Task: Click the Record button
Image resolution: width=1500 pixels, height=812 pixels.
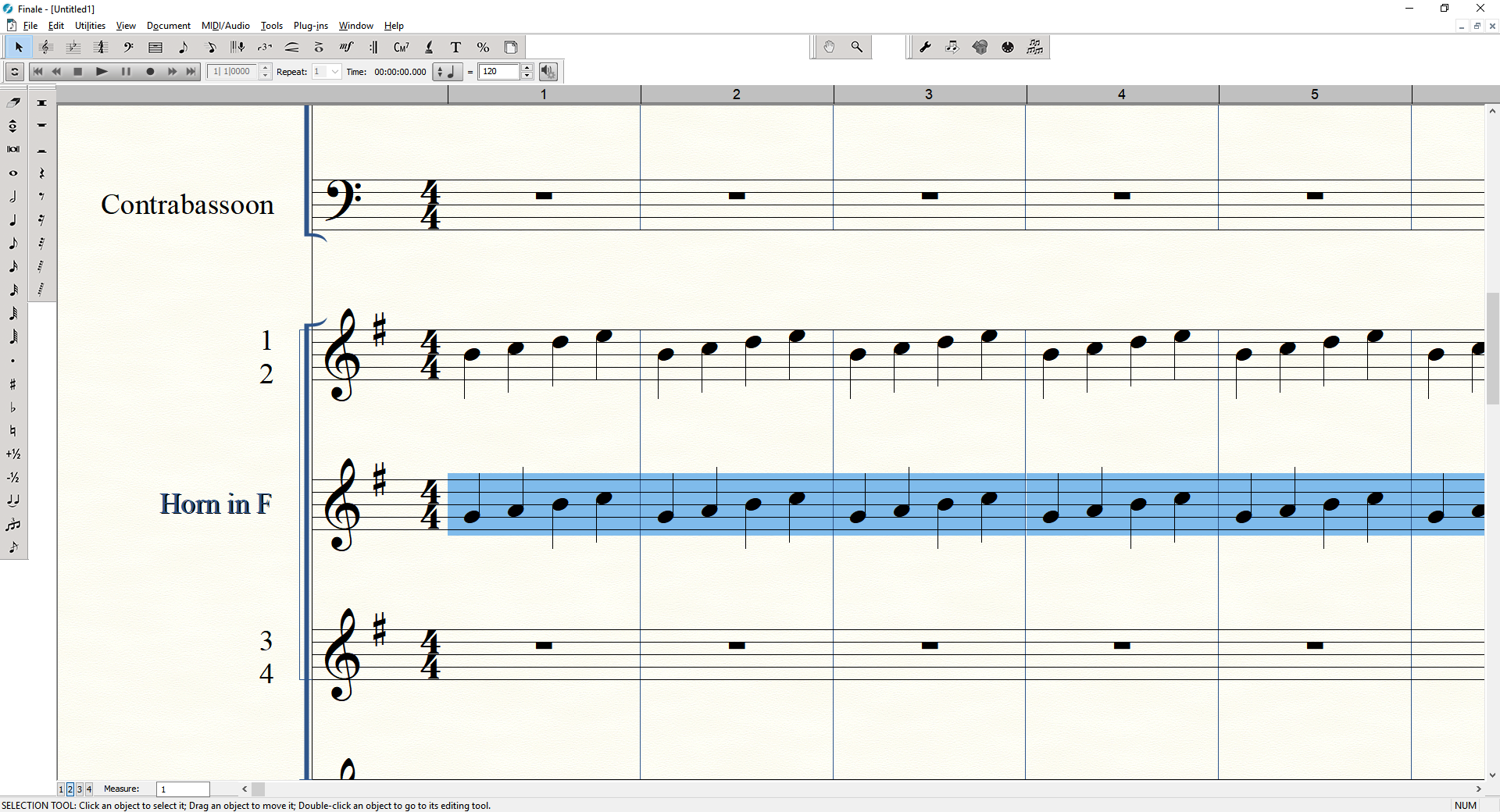Action: click(150, 72)
